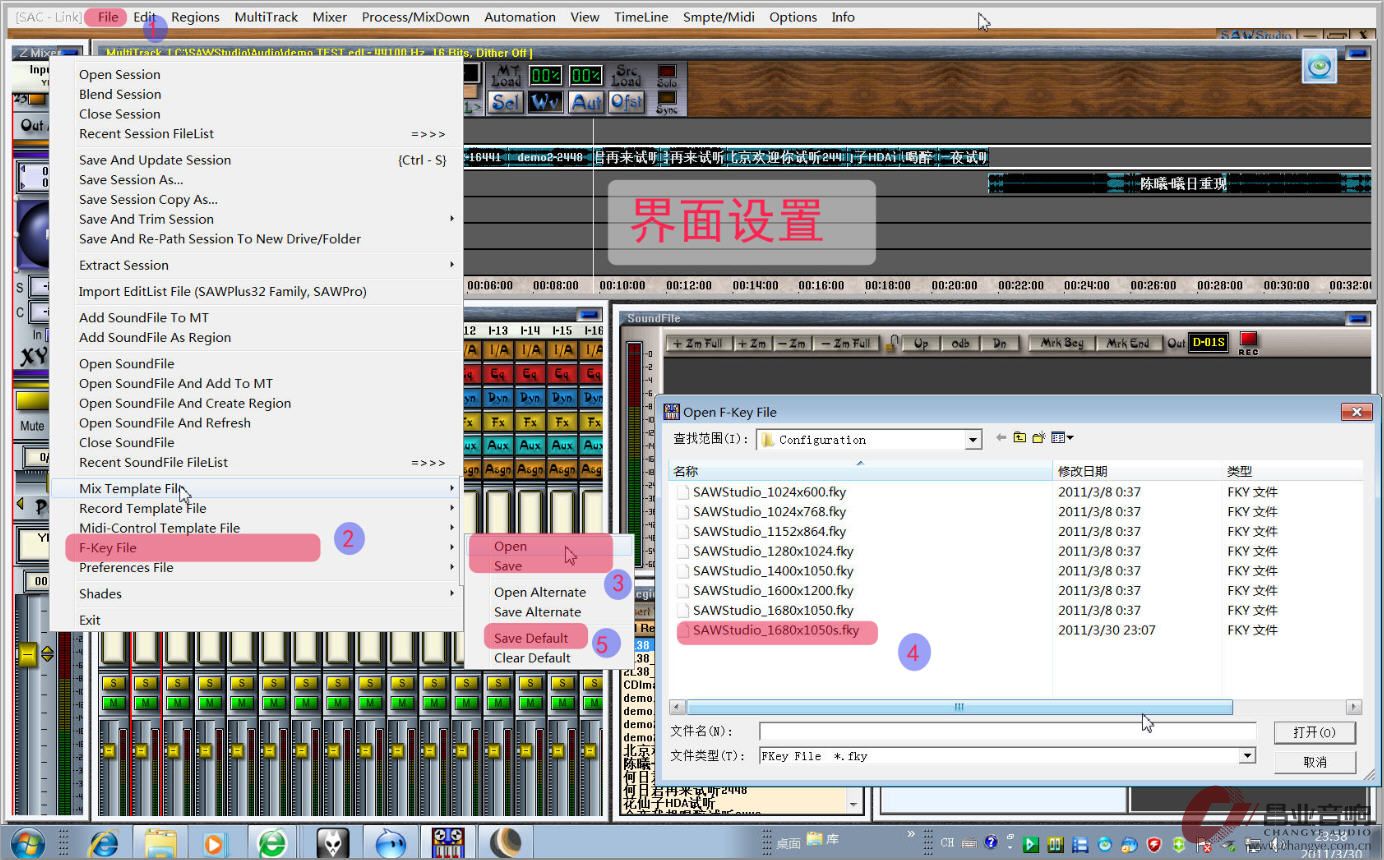The width and height of the screenshot is (1384, 860).
Task: Click Open in the F-Key File submenu
Action: (x=510, y=547)
